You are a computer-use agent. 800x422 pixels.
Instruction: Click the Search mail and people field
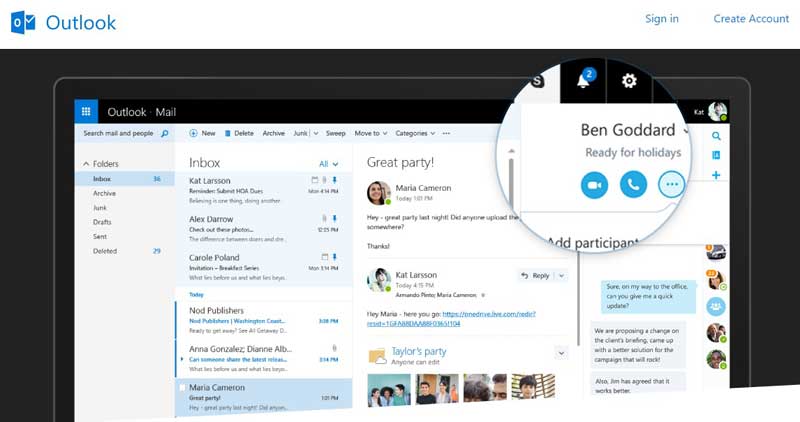(x=125, y=133)
